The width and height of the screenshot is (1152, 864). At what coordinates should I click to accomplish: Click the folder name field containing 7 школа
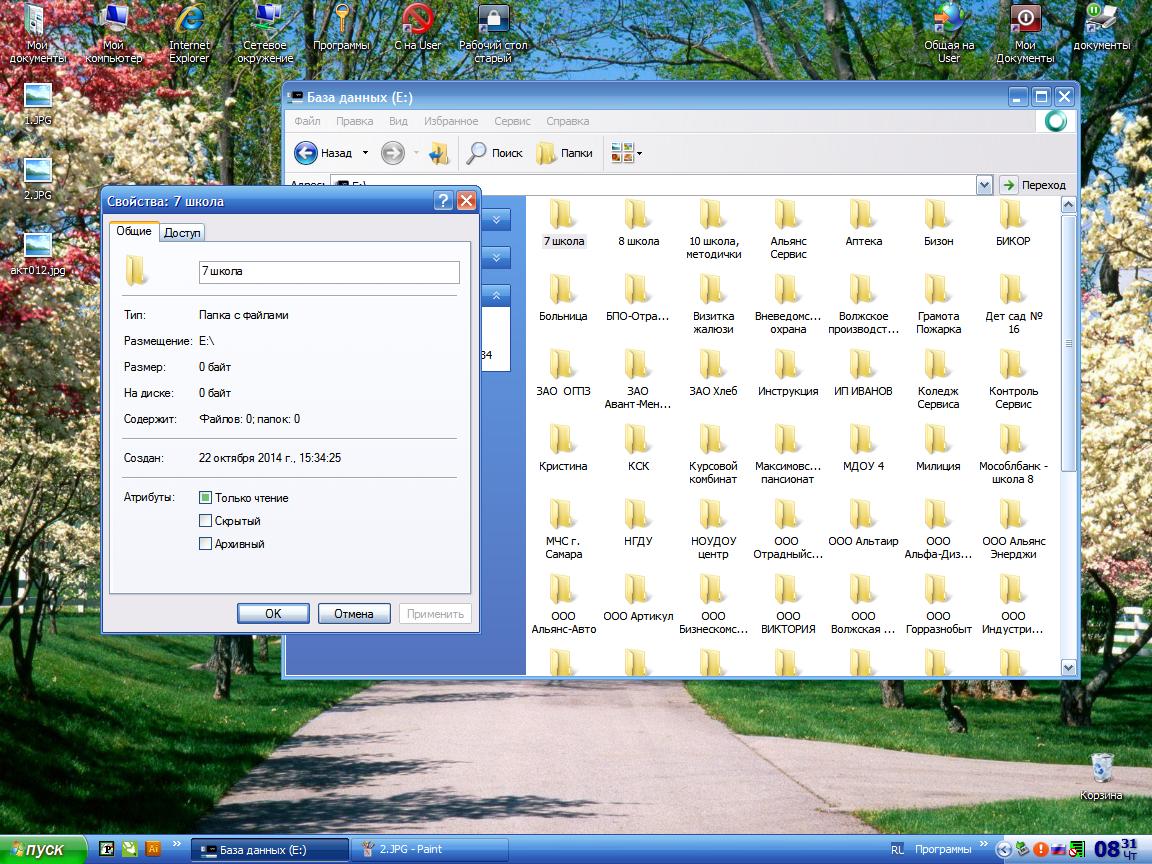coord(329,272)
